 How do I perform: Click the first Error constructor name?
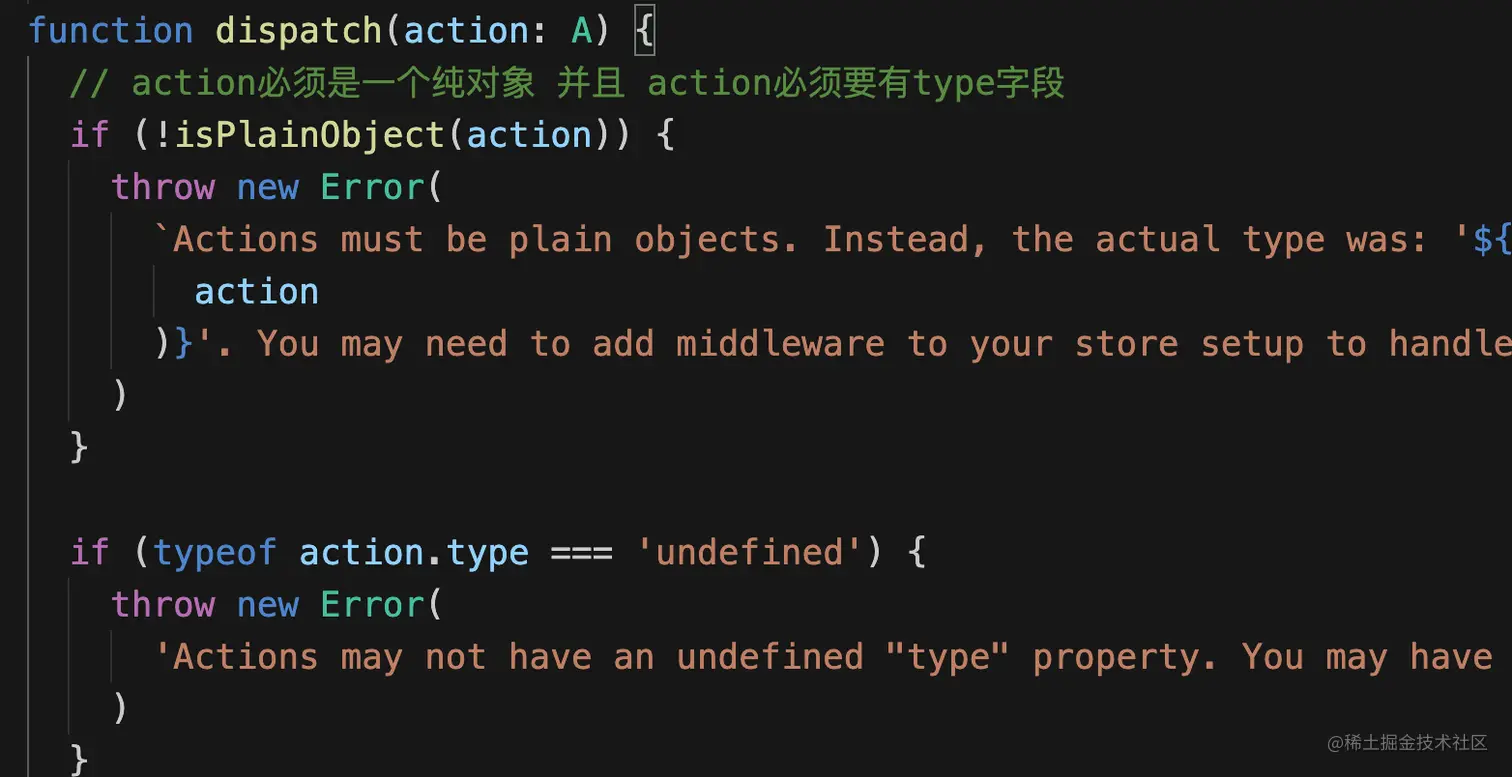[x=373, y=187]
